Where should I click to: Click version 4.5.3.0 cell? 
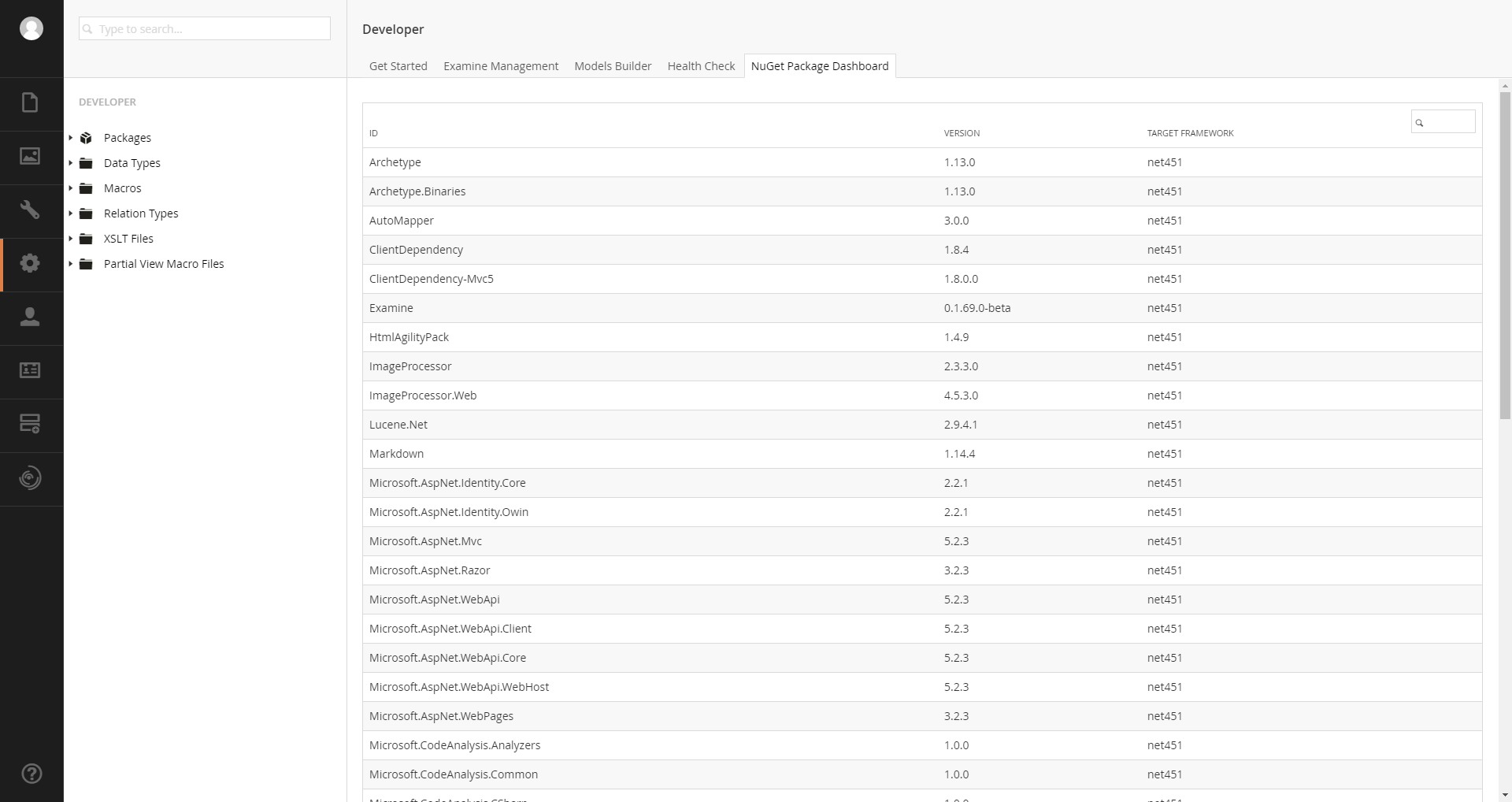pyautogui.click(x=961, y=395)
